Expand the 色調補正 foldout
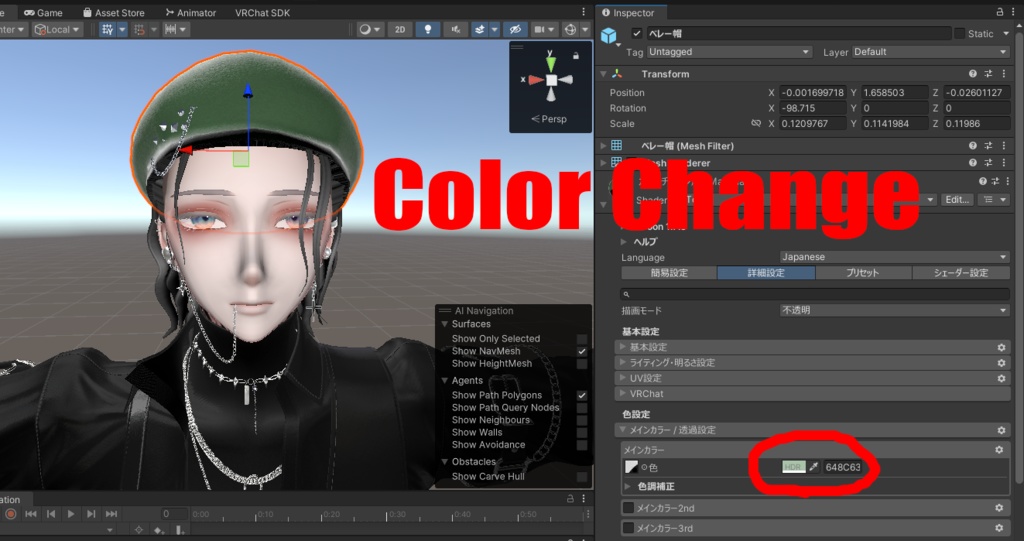The height and width of the screenshot is (541, 1024). pos(628,486)
